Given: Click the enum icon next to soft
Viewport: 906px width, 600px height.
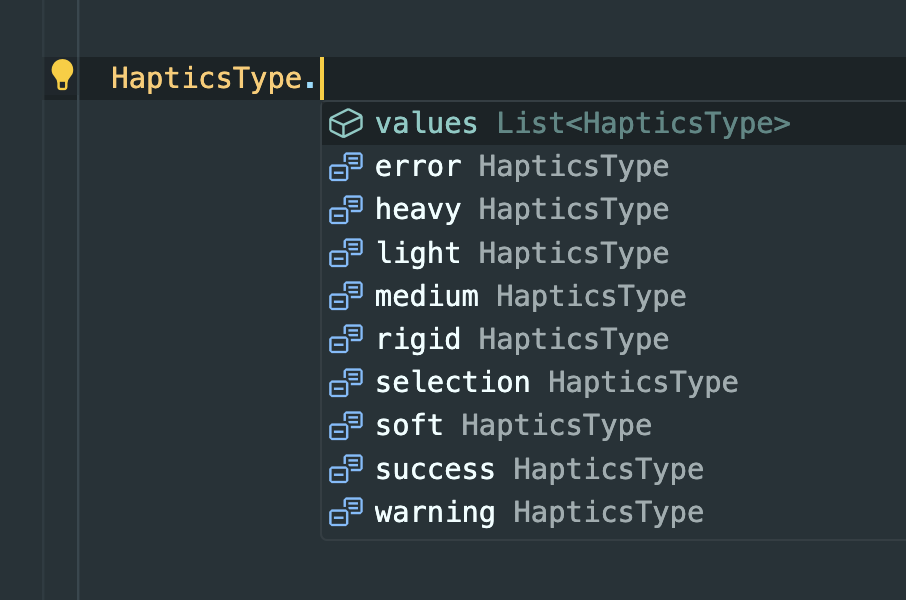Looking at the screenshot, I should click(346, 426).
